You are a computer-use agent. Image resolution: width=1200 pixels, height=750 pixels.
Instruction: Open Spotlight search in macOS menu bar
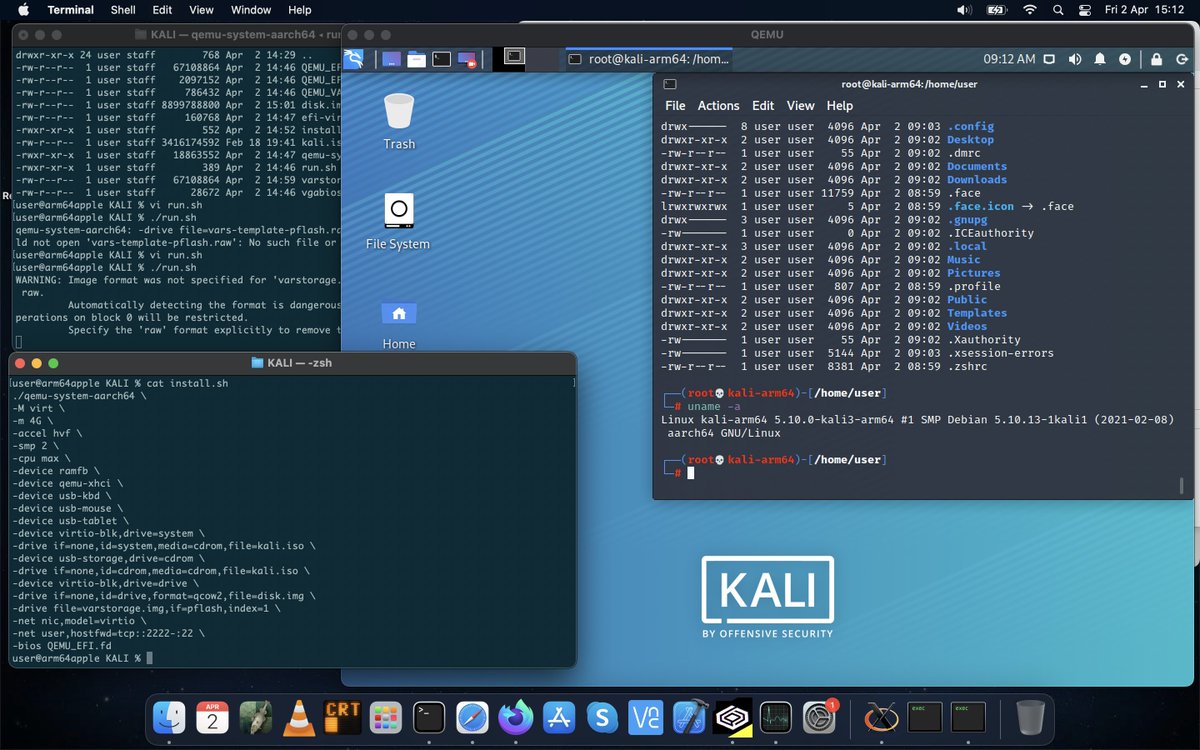1058,10
